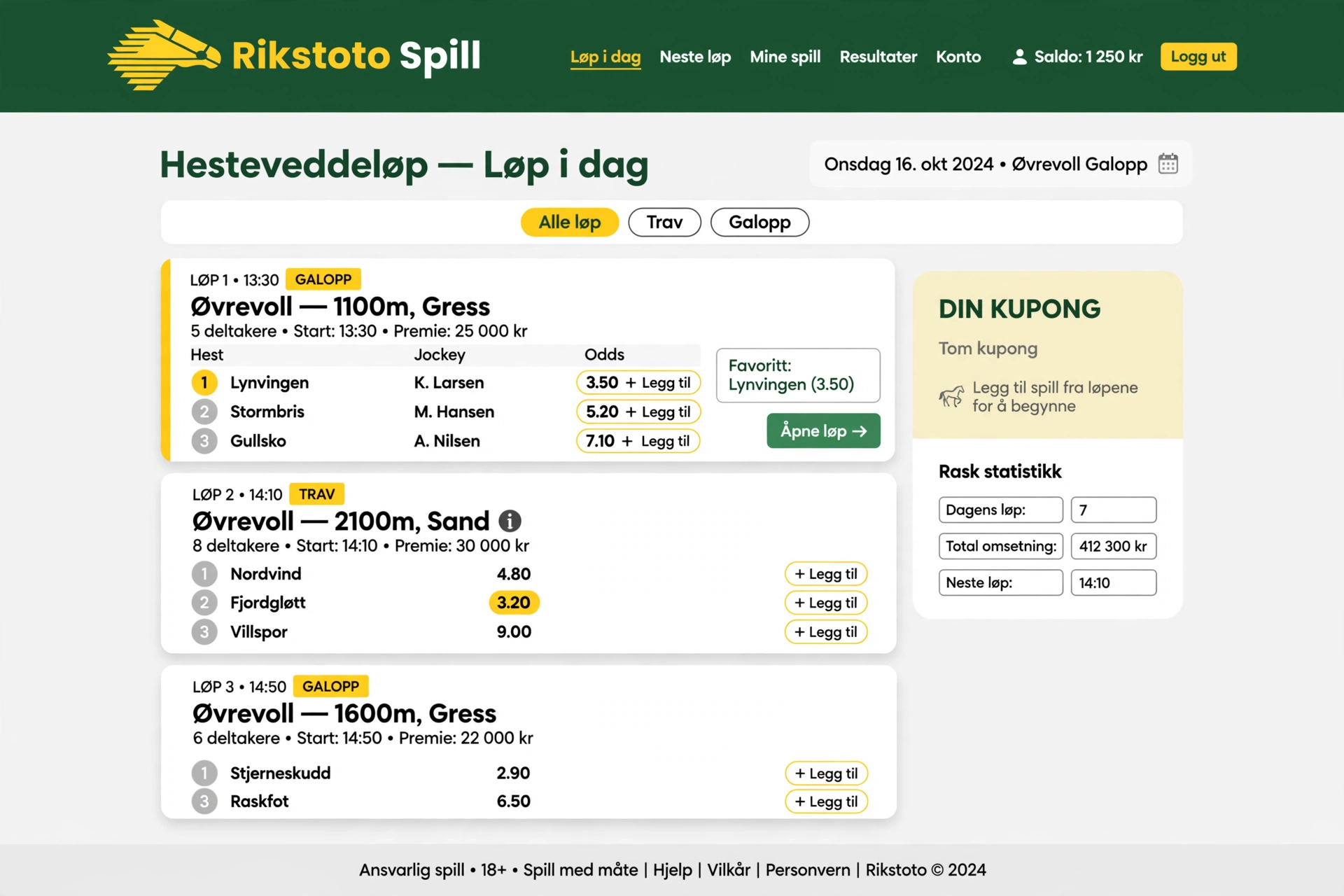Open Mine spill in the navigation
The width and height of the screenshot is (1344, 896).
(x=785, y=57)
